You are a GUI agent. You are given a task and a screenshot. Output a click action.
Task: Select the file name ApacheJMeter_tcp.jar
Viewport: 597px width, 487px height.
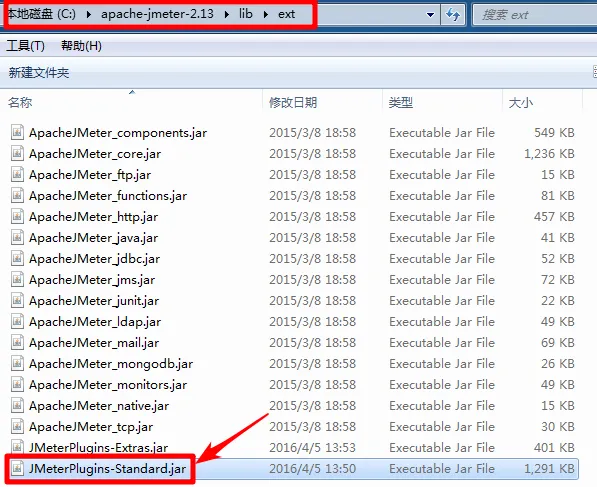pyautogui.click(x=91, y=427)
